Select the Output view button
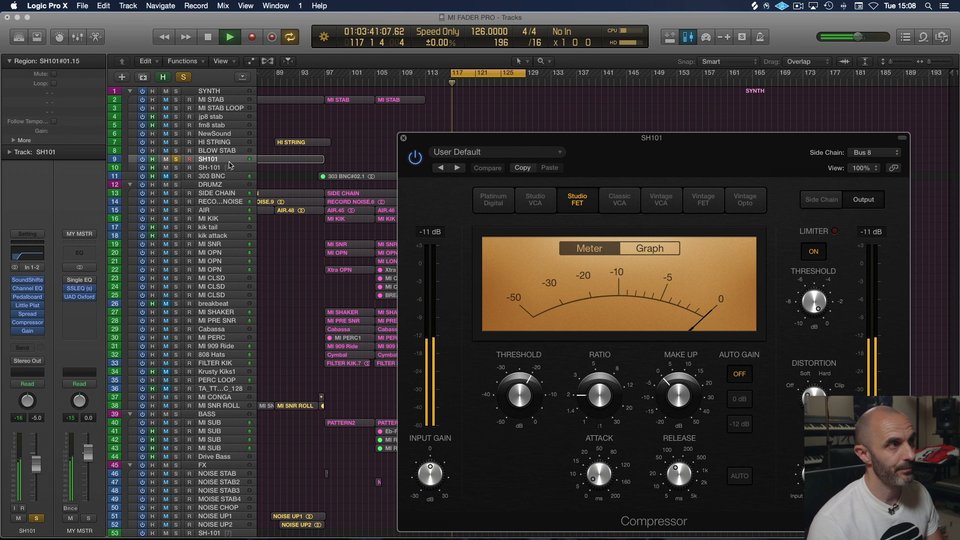The height and width of the screenshot is (540, 960). coord(863,200)
